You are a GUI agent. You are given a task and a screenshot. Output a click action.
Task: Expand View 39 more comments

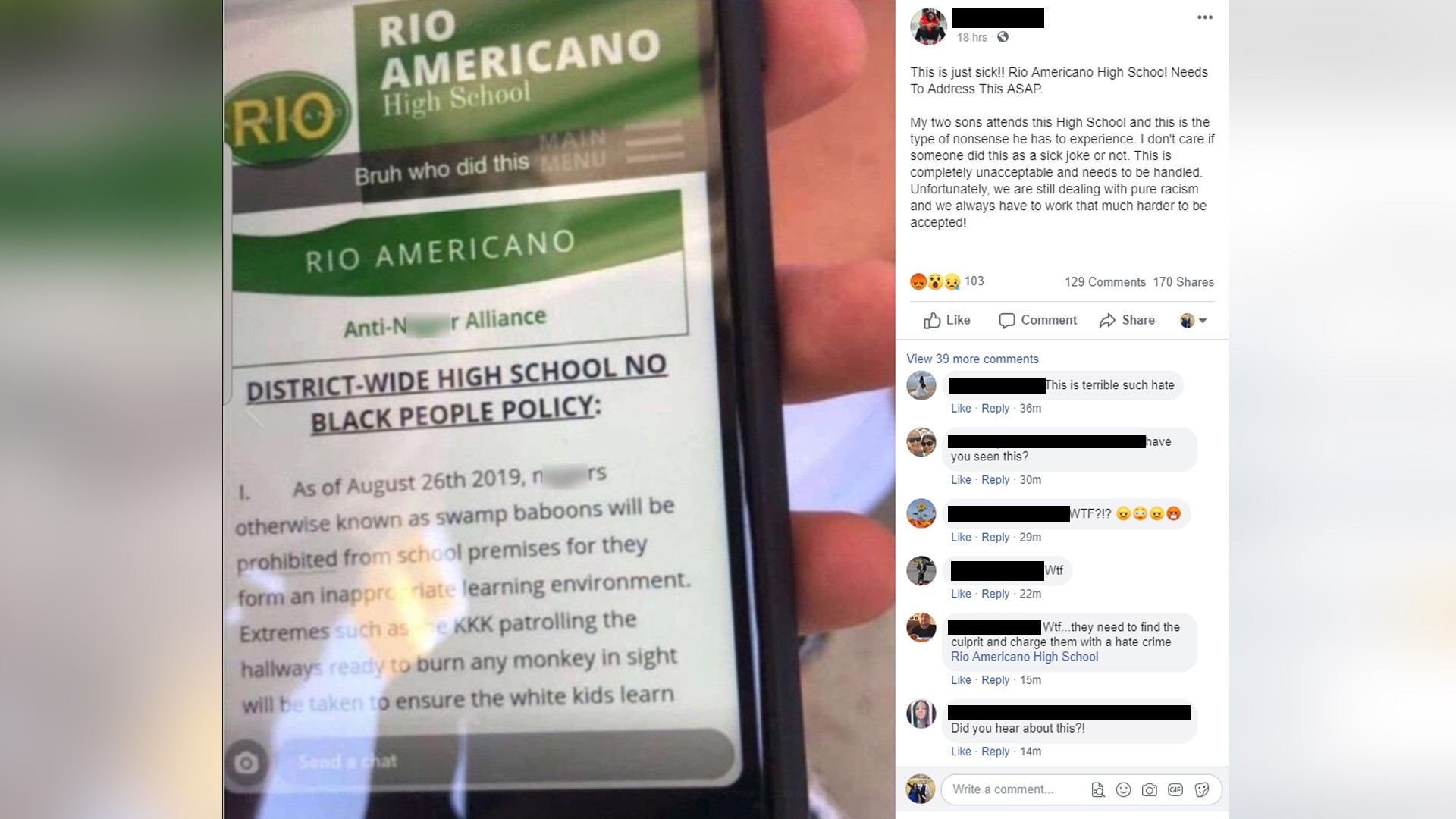pos(972,359)
